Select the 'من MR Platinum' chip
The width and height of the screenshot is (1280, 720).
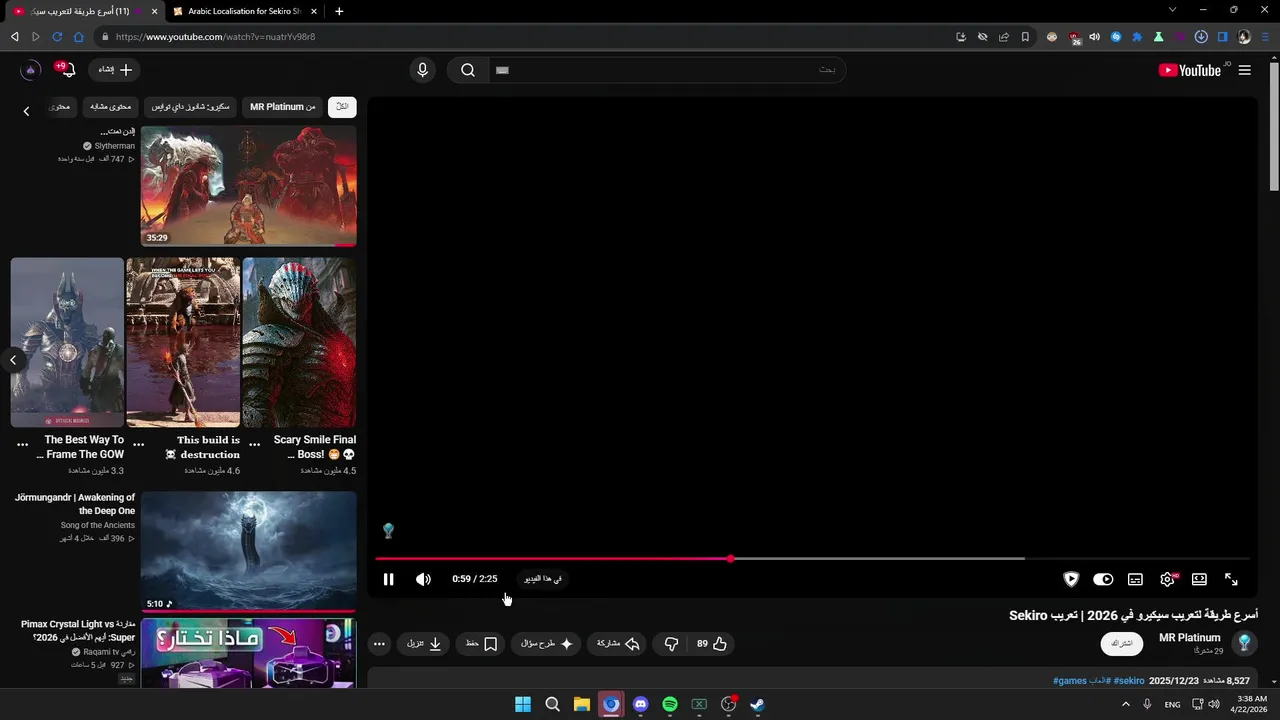(283, 107)
